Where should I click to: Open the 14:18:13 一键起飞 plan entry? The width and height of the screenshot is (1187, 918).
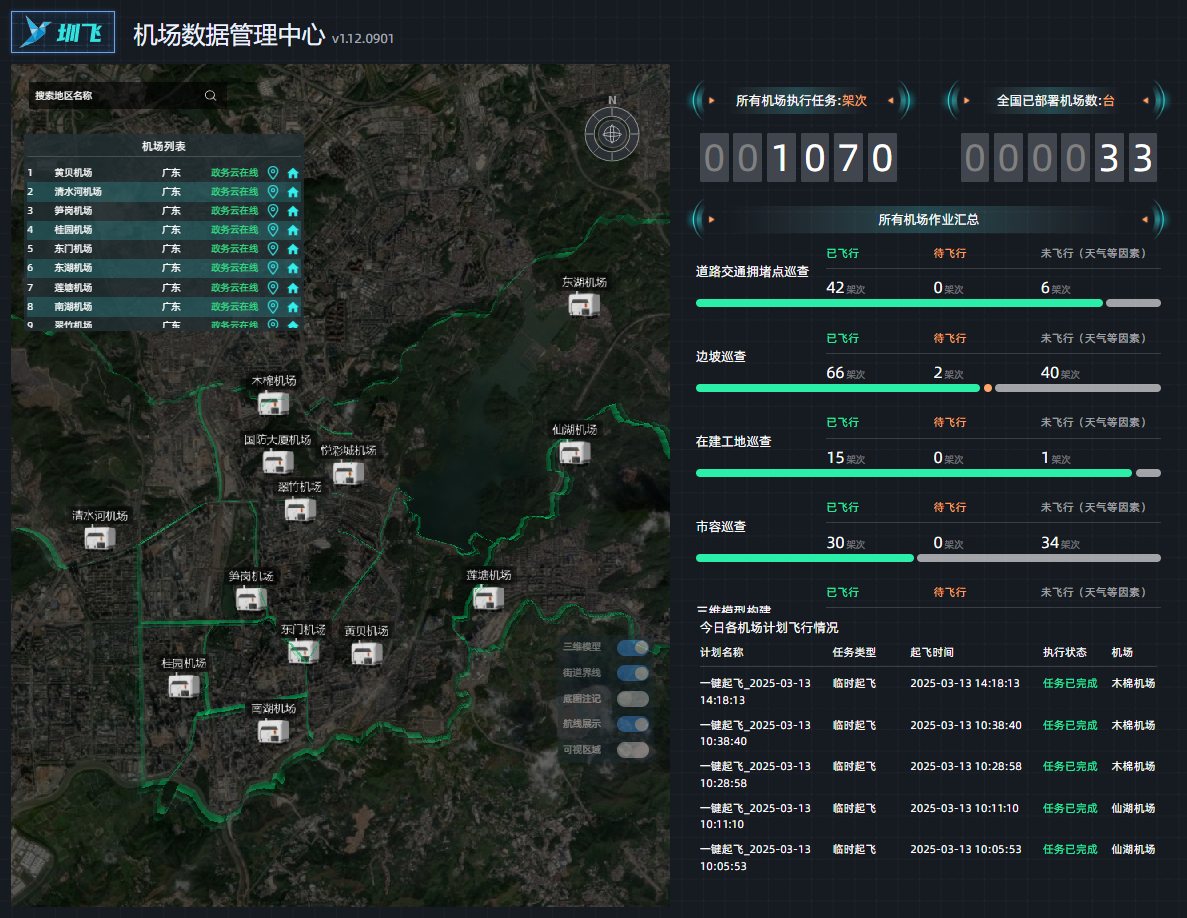click(x=755, y=691)
